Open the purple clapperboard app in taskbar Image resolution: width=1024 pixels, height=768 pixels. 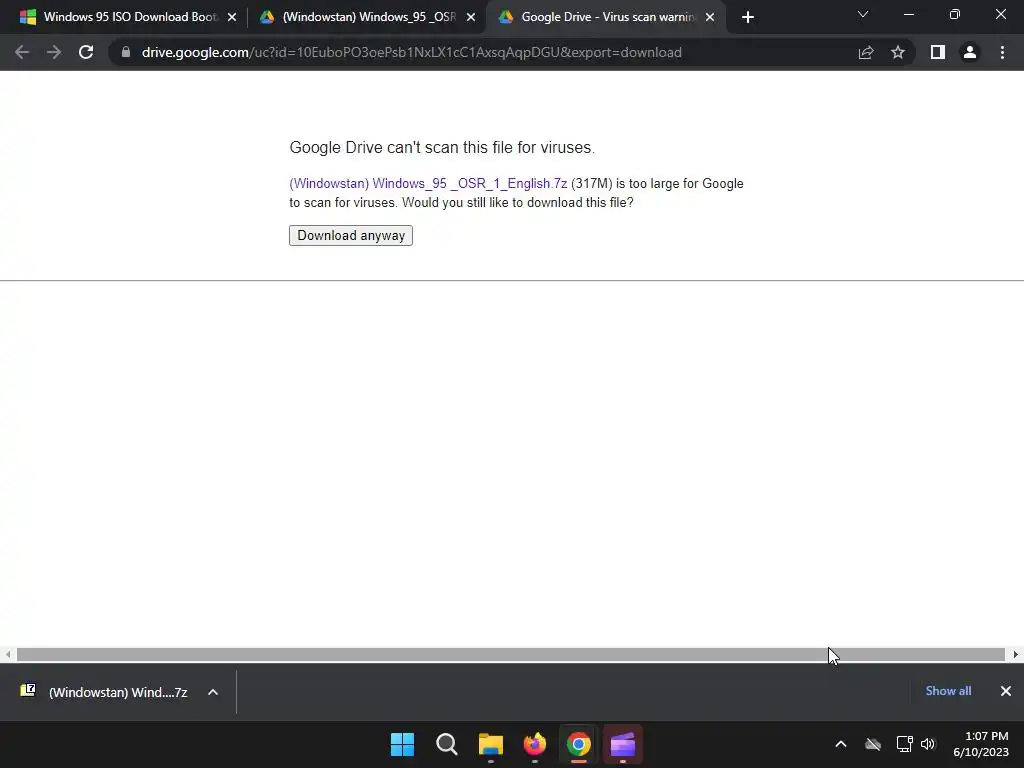623,744
